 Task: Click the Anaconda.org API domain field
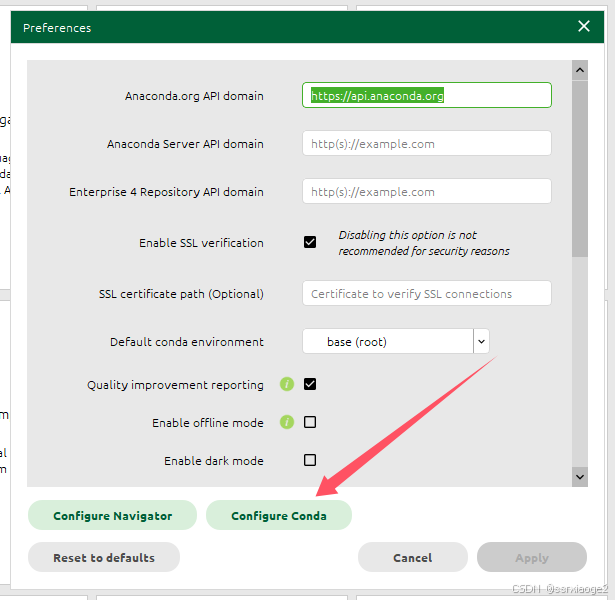427,95
